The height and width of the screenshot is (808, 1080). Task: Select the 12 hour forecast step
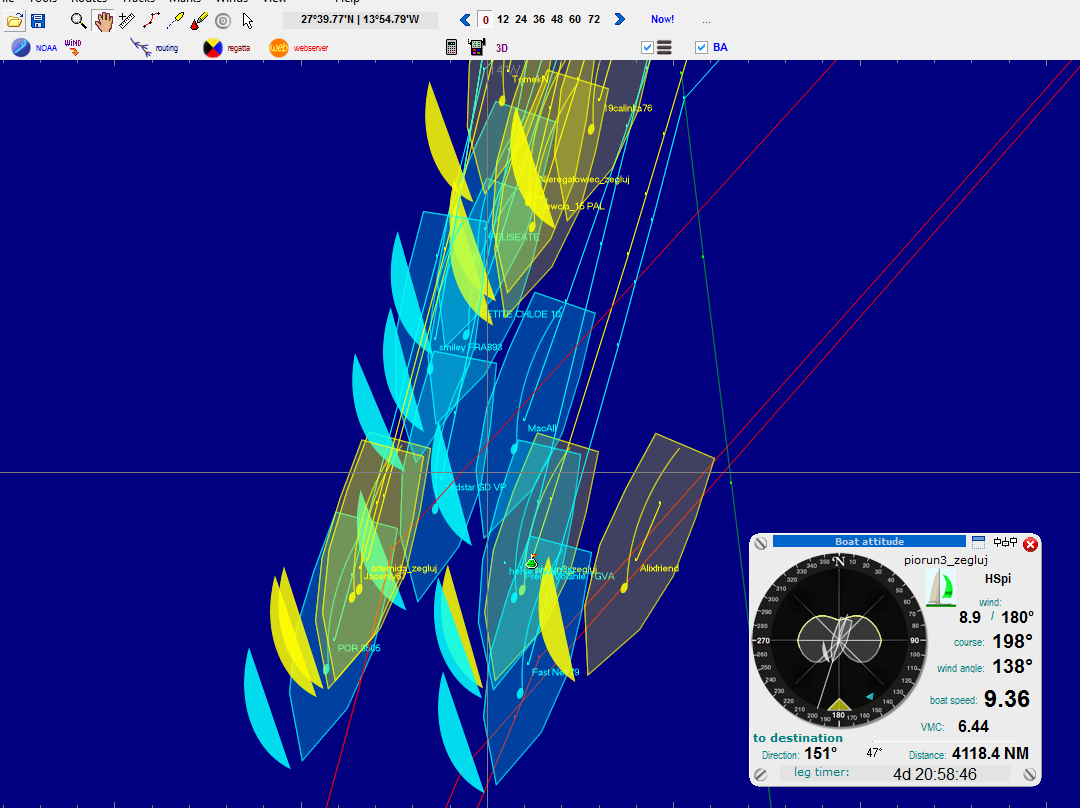(503, 19)
